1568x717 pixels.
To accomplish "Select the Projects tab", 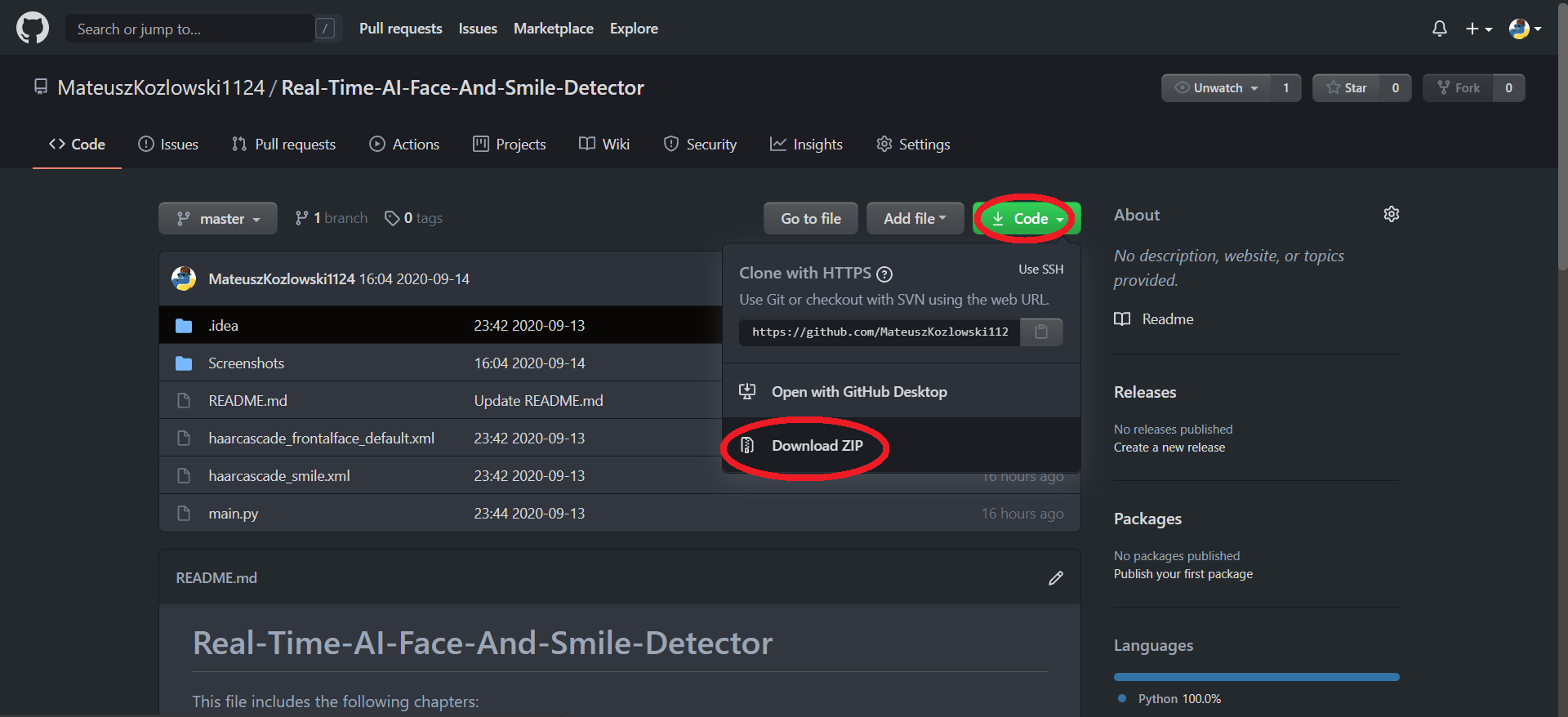I will (510, 144).
